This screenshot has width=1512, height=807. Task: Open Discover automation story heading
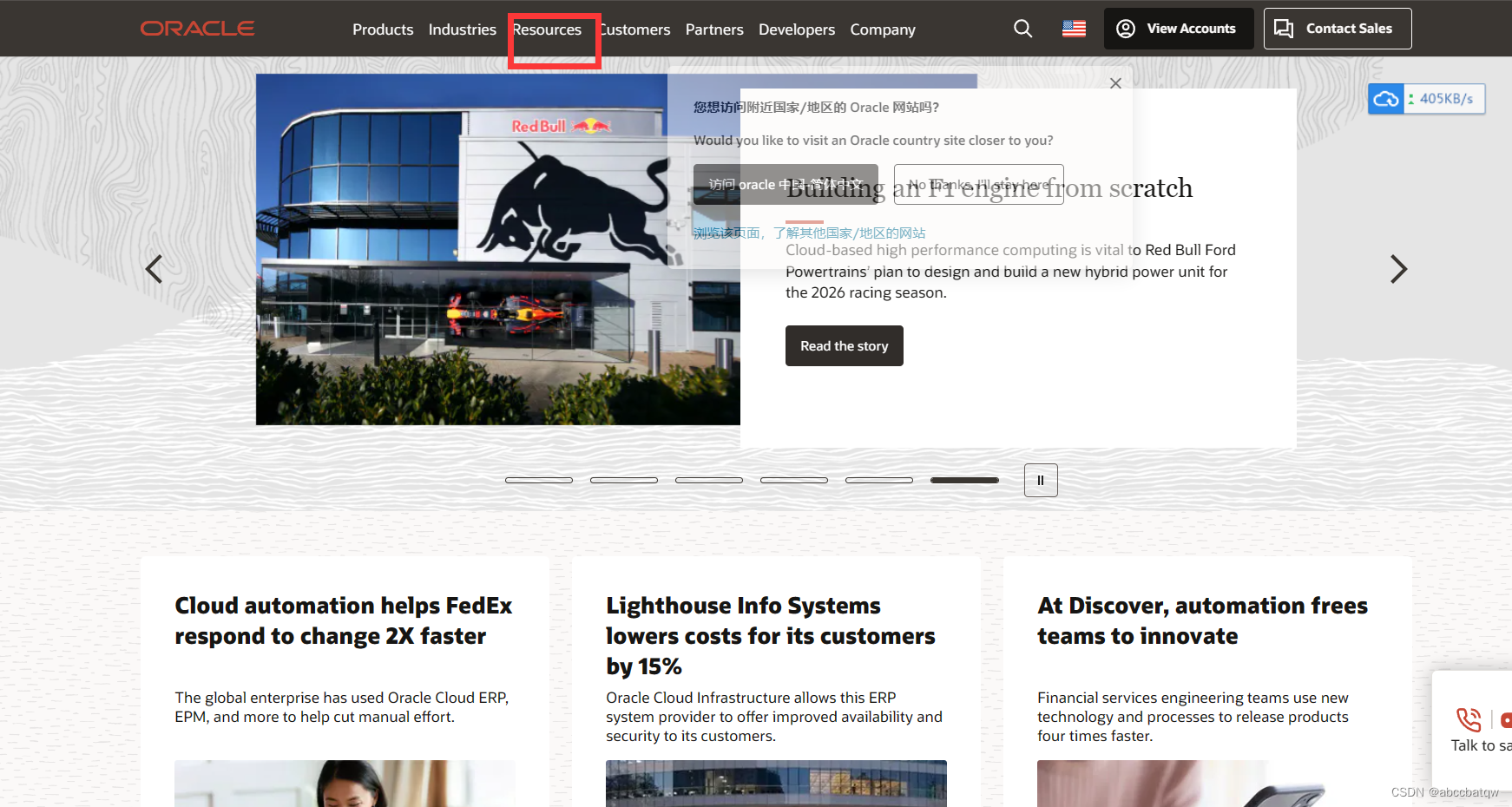tap(1202, 620)
